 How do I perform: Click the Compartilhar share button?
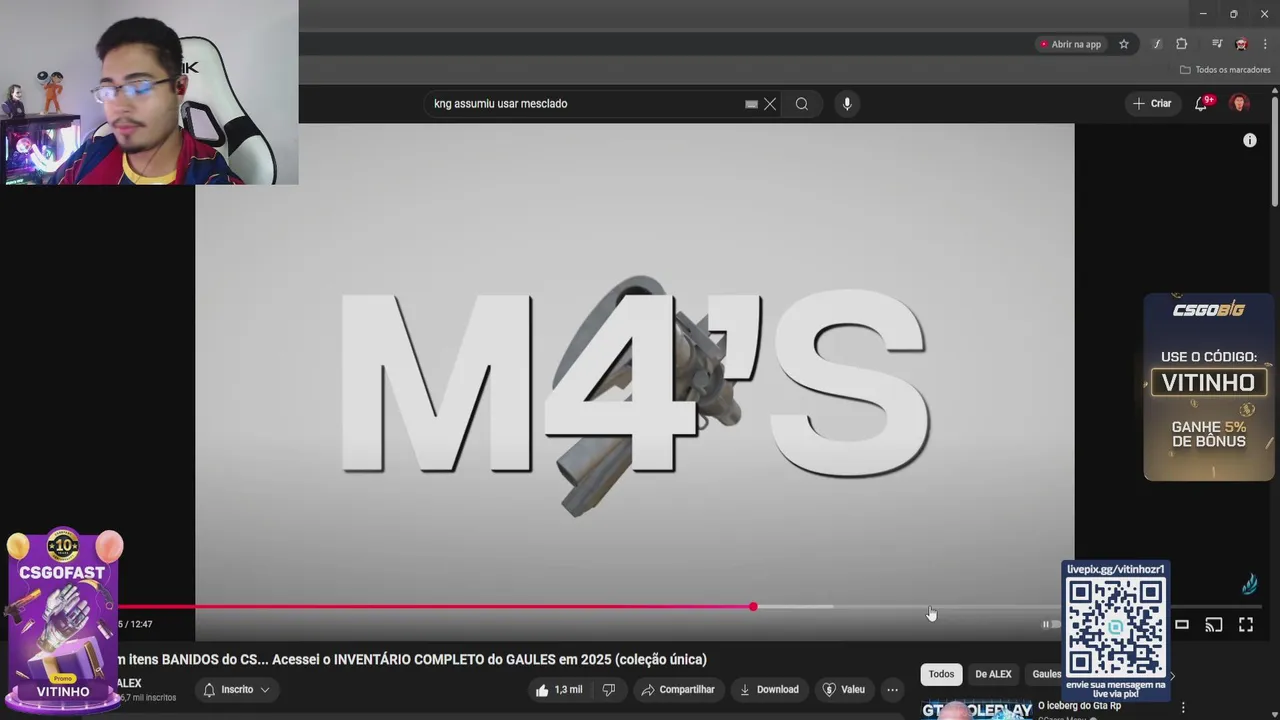(678, 690)
